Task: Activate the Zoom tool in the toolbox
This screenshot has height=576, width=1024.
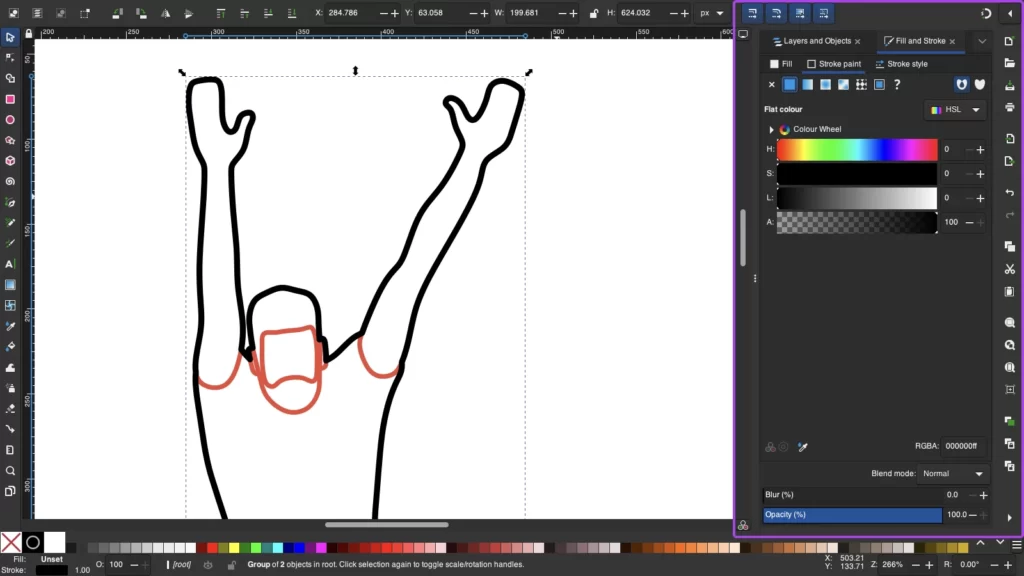Action: pyautogui.click(x=10, y=470)
